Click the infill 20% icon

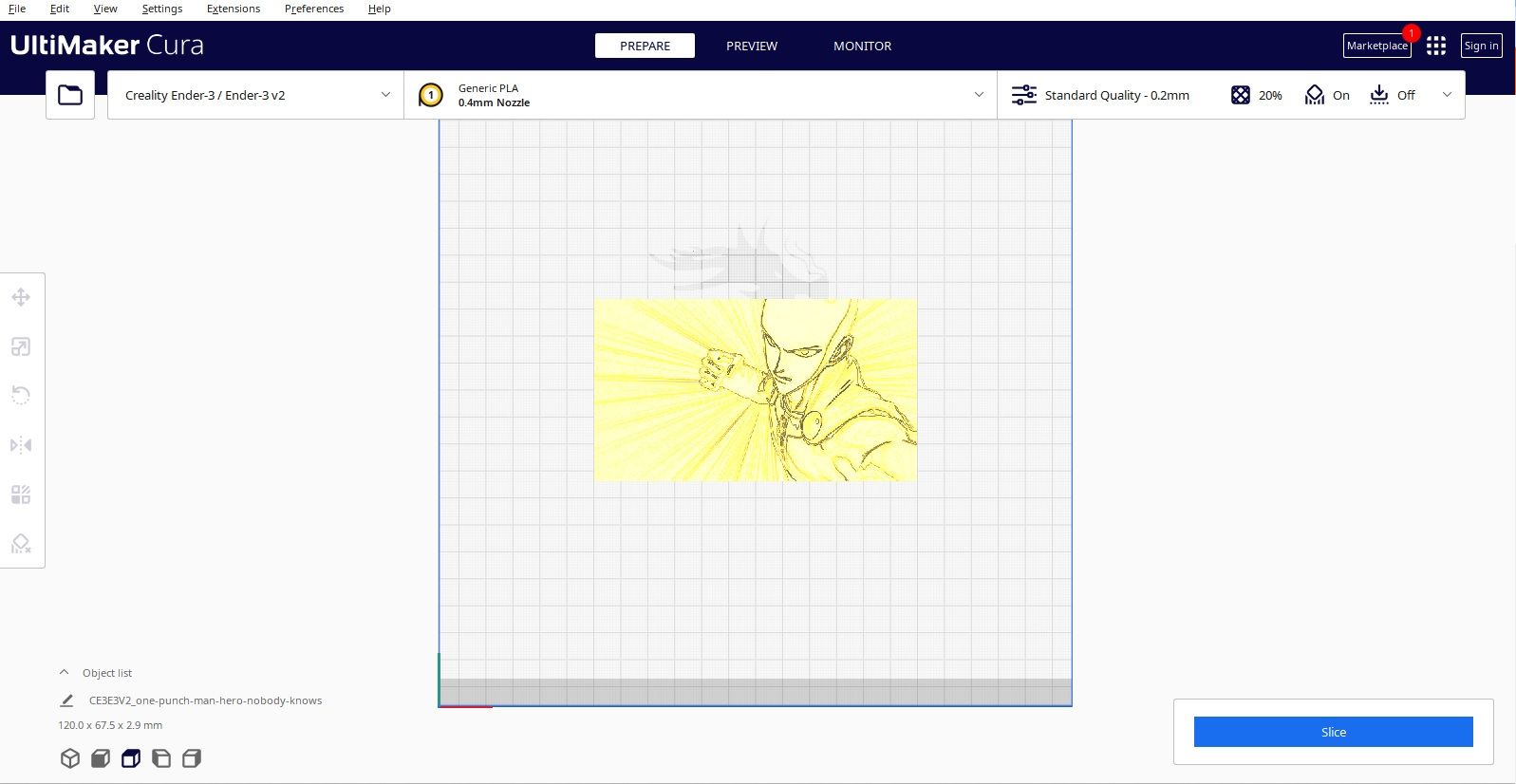pyautogui.click(x=1241, y=95)
